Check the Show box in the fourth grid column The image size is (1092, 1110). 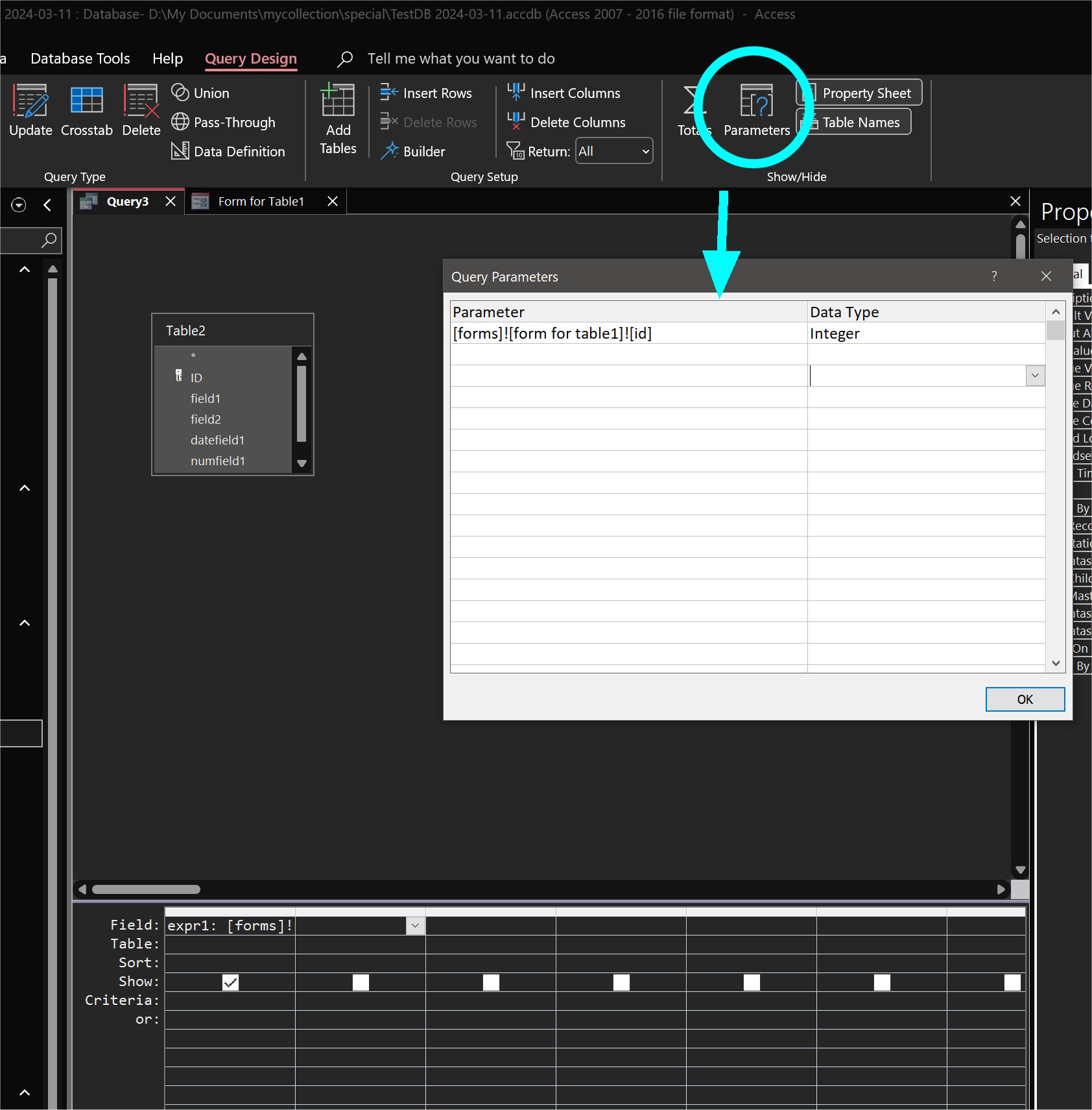(x=621, y=982)
